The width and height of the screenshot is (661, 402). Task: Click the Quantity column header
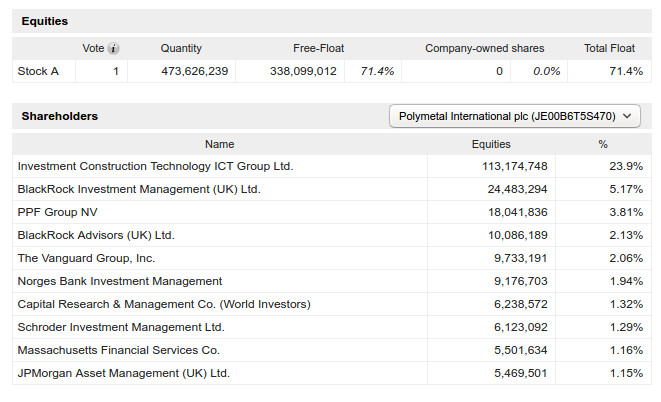181,48
